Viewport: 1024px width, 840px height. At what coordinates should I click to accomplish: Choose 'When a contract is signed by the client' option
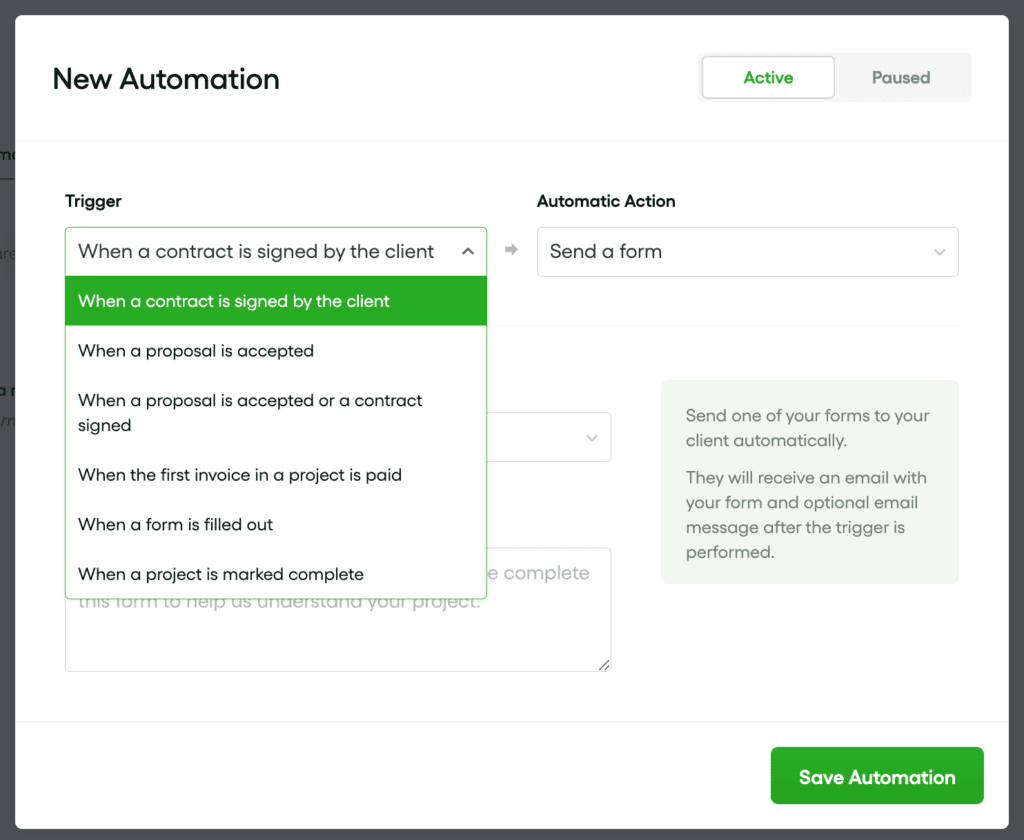pos(276,301)
